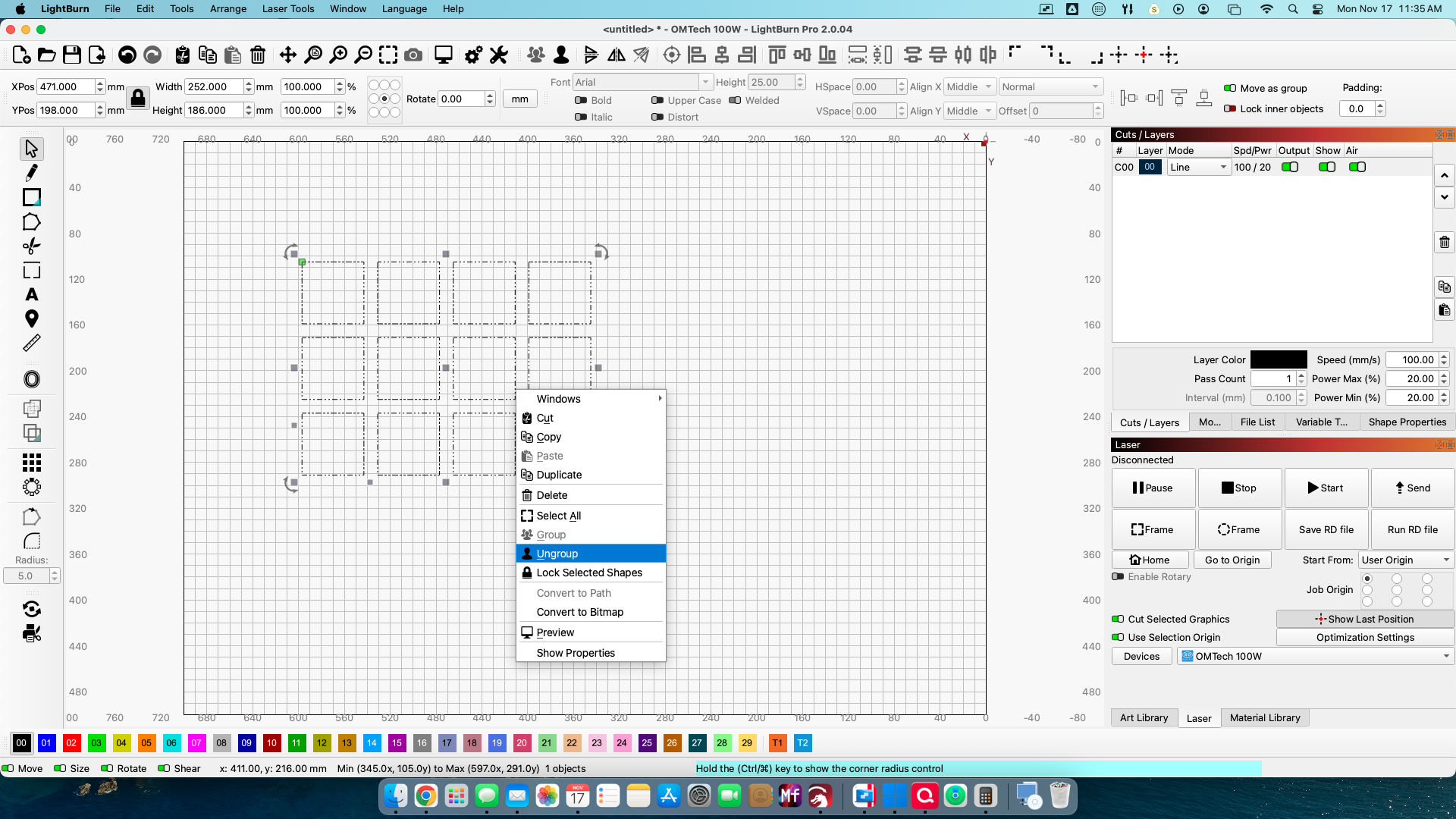Click the Save Project floppy icon
This screenshot has height=819, width=1456.
pyautogui.click(x=71, y=55)
